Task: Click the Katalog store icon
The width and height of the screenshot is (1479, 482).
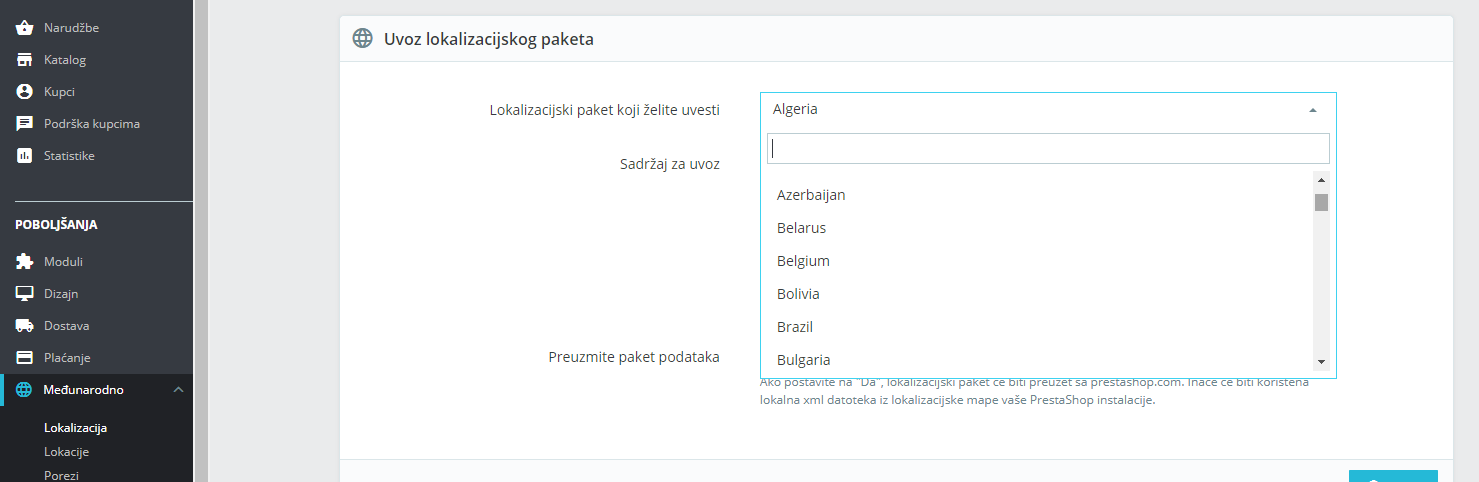Action: pos(25,60)
